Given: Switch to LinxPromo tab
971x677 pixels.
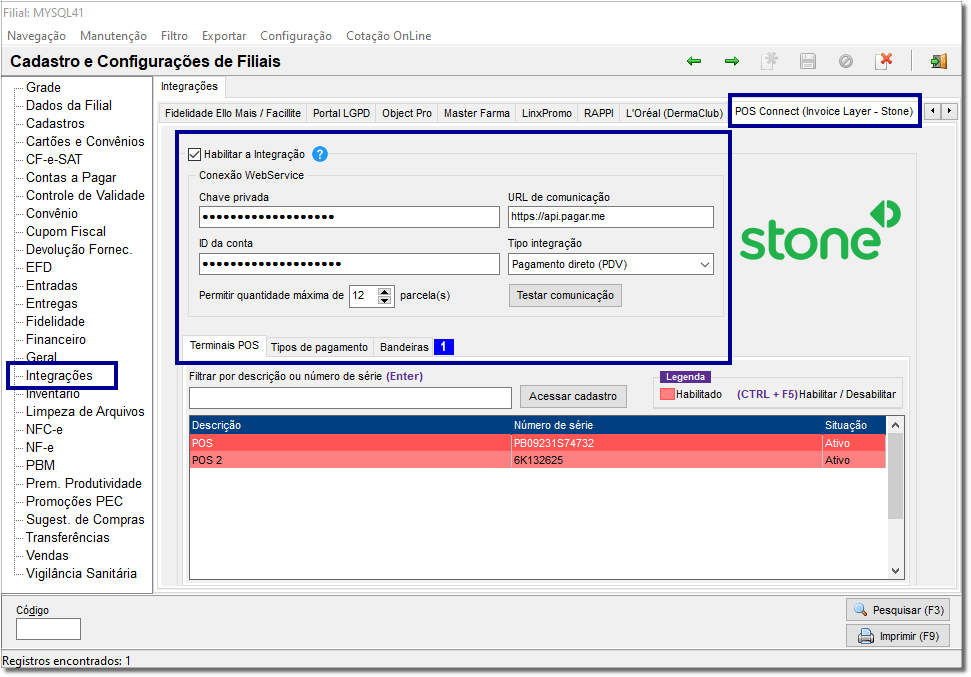Looking at the screenshot, I should click(547, 113).
